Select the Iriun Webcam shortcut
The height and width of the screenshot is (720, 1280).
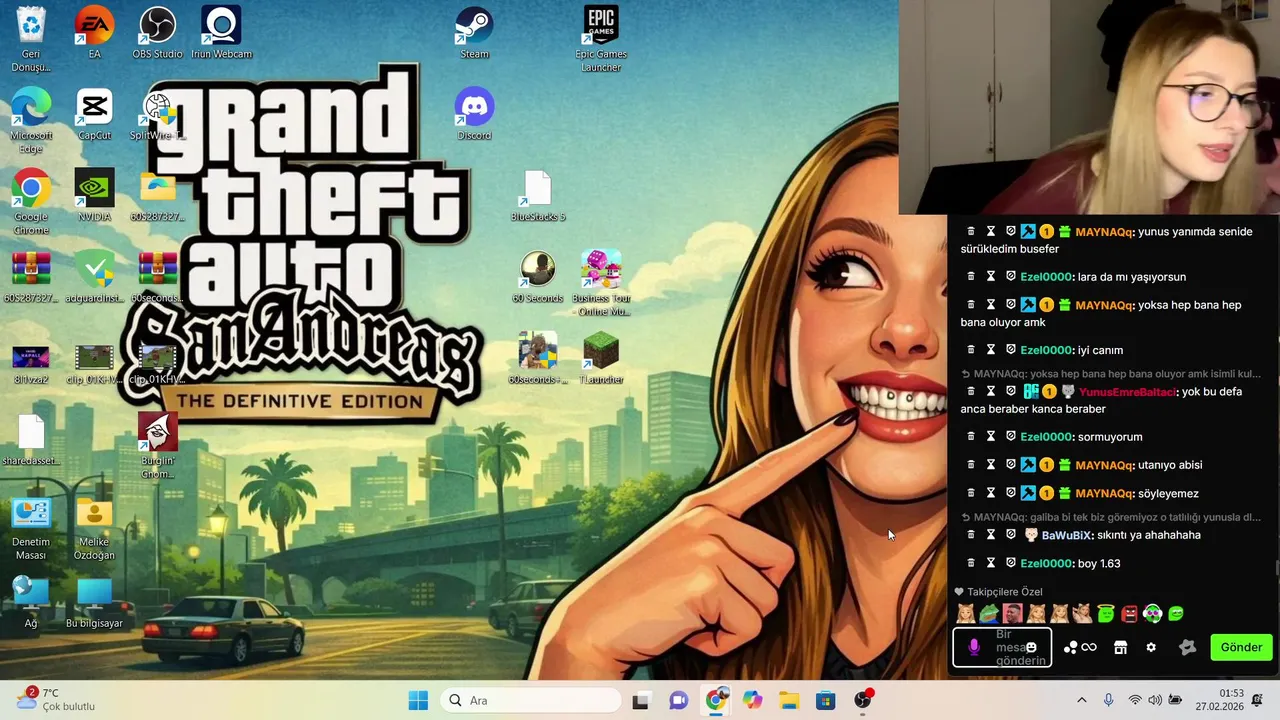(x=221, y=33)
